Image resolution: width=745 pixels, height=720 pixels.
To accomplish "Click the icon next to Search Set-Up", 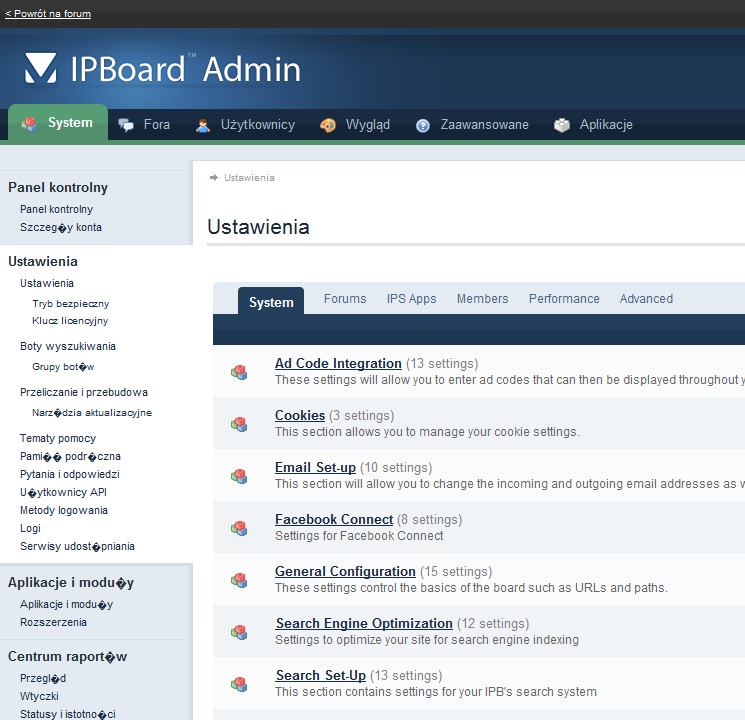I will [239, 684].
